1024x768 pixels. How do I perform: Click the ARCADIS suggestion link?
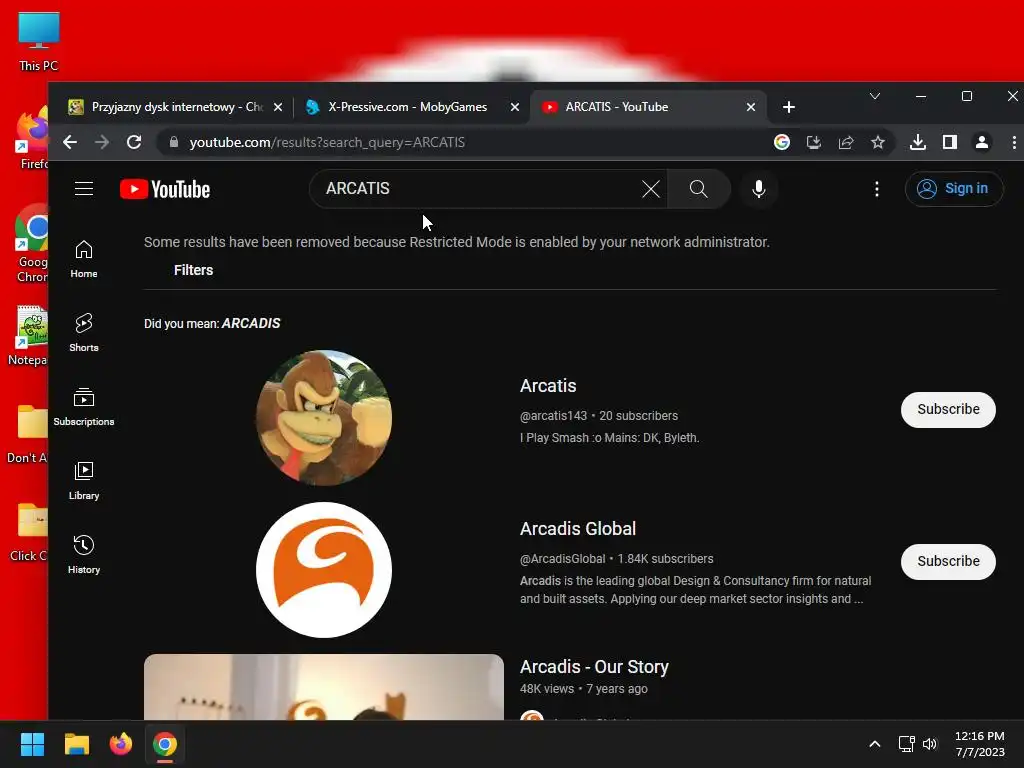tap(251, 323)
